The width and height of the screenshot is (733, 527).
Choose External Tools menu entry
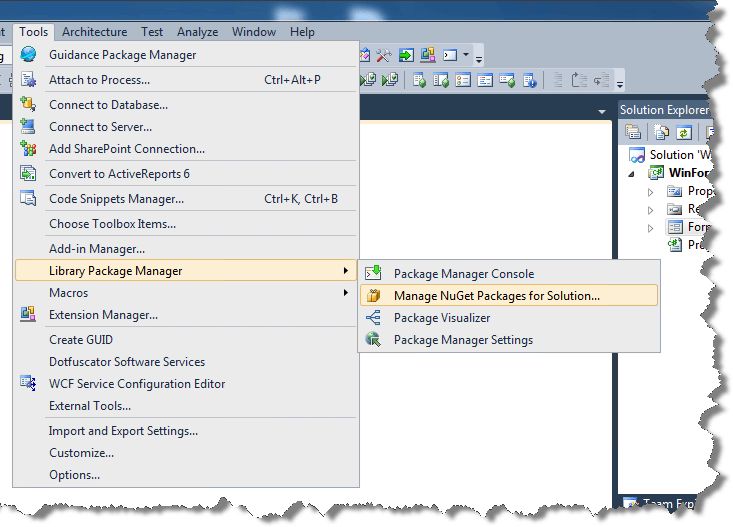pyautogui.click(x=186, y=406)
